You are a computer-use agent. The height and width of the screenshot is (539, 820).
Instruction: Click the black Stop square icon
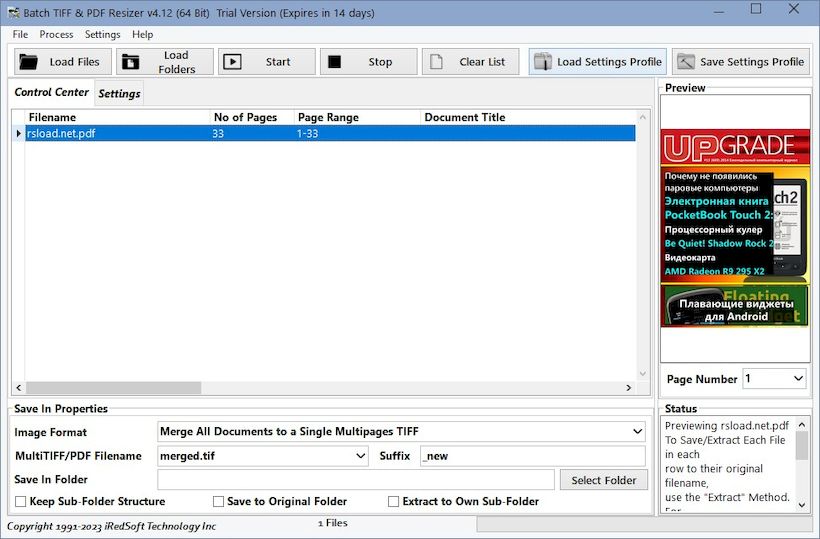tap(334, 62)
